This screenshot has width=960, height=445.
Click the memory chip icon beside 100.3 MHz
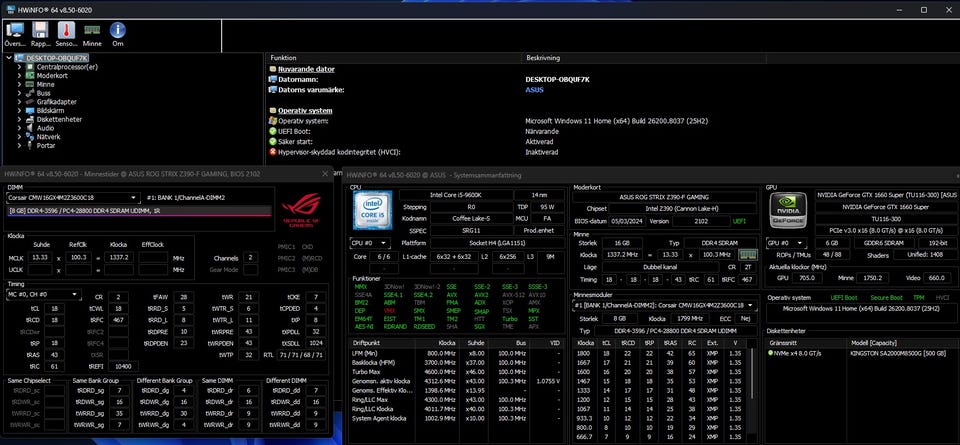tap(748, 255)
